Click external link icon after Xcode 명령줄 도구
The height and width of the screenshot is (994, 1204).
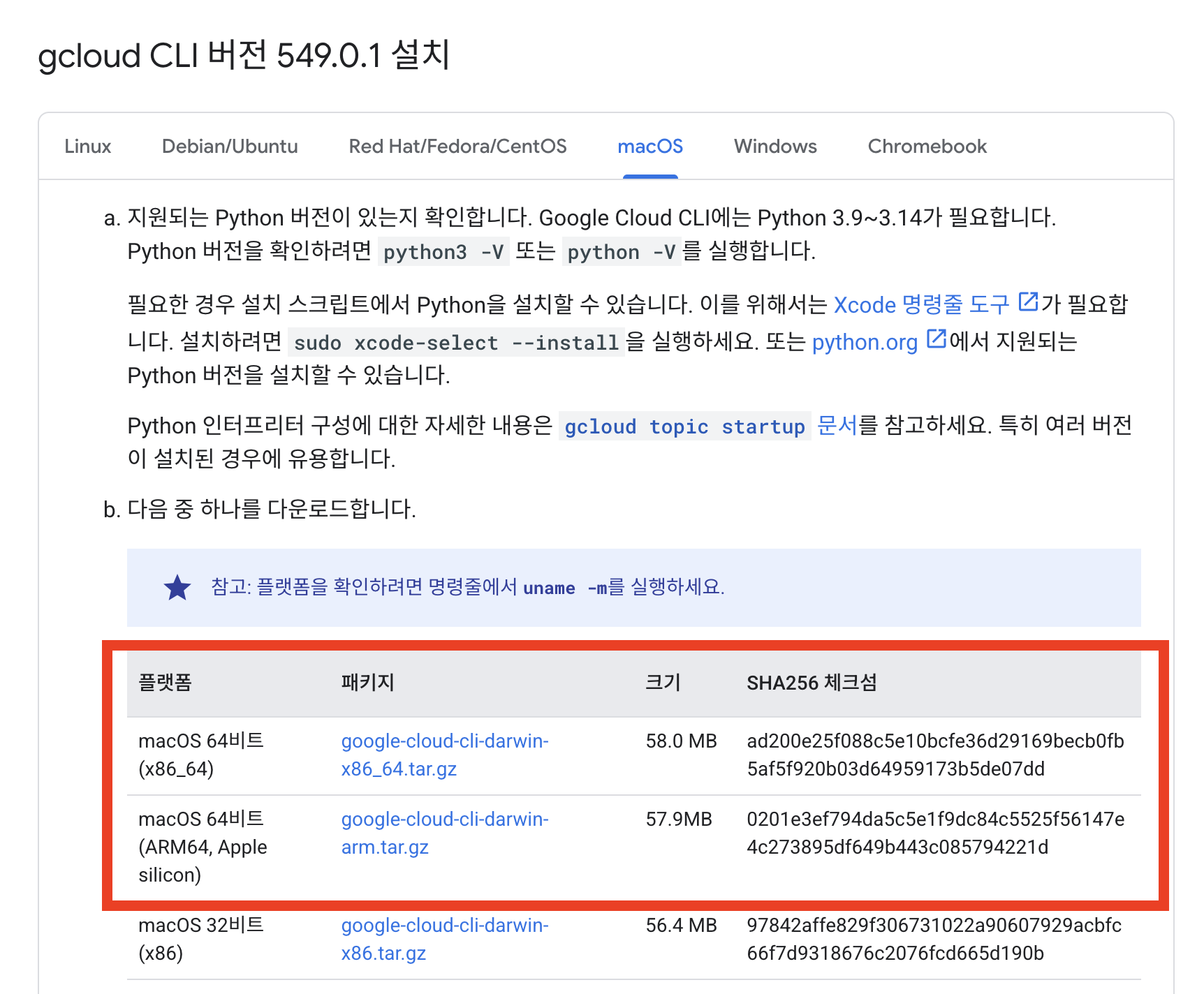(x=1028, y=302)
